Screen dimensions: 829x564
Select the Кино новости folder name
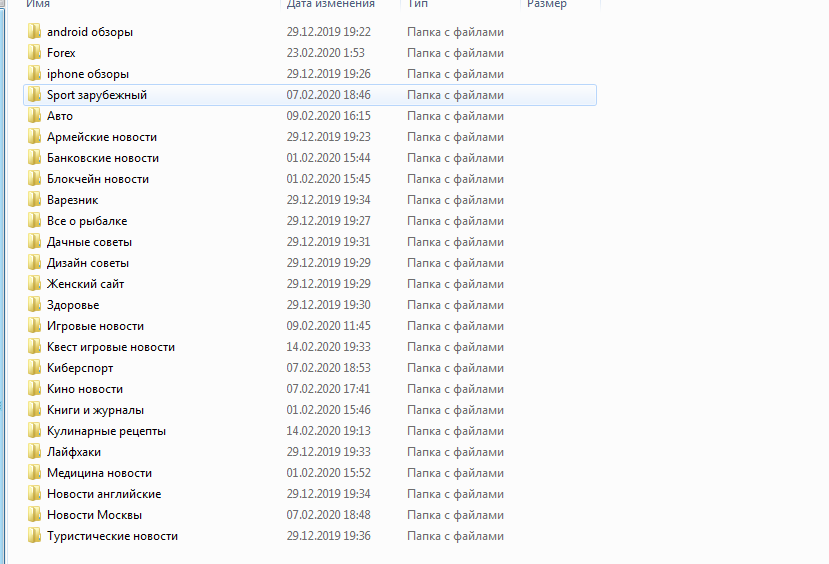tap(85, 389)
